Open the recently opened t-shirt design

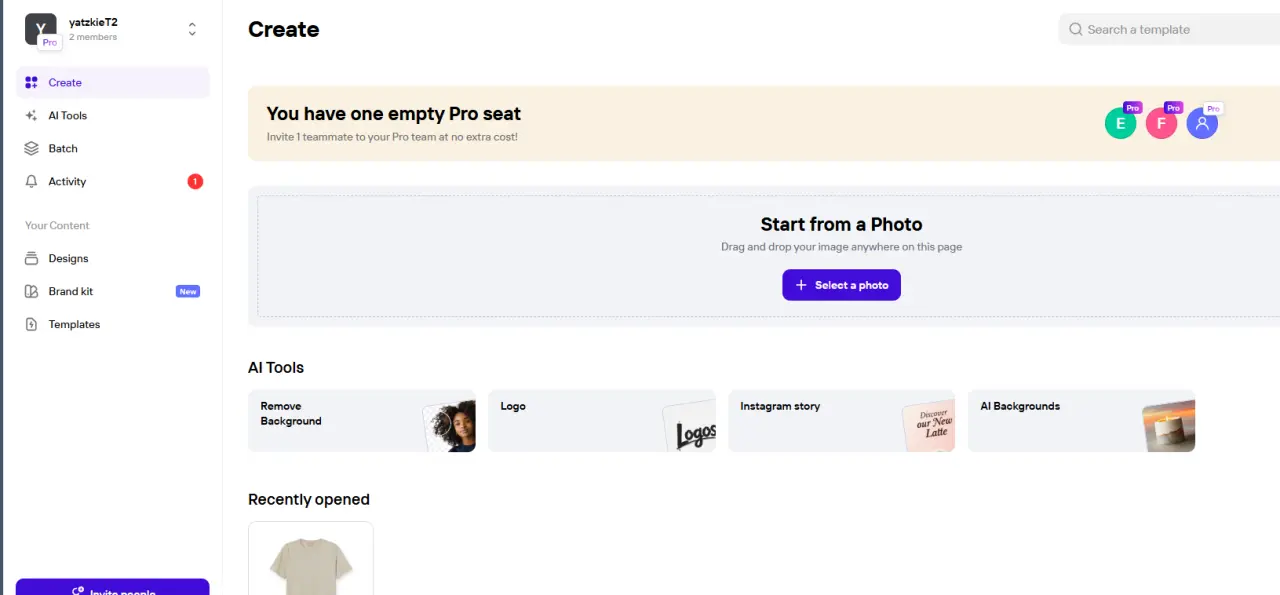311,558
